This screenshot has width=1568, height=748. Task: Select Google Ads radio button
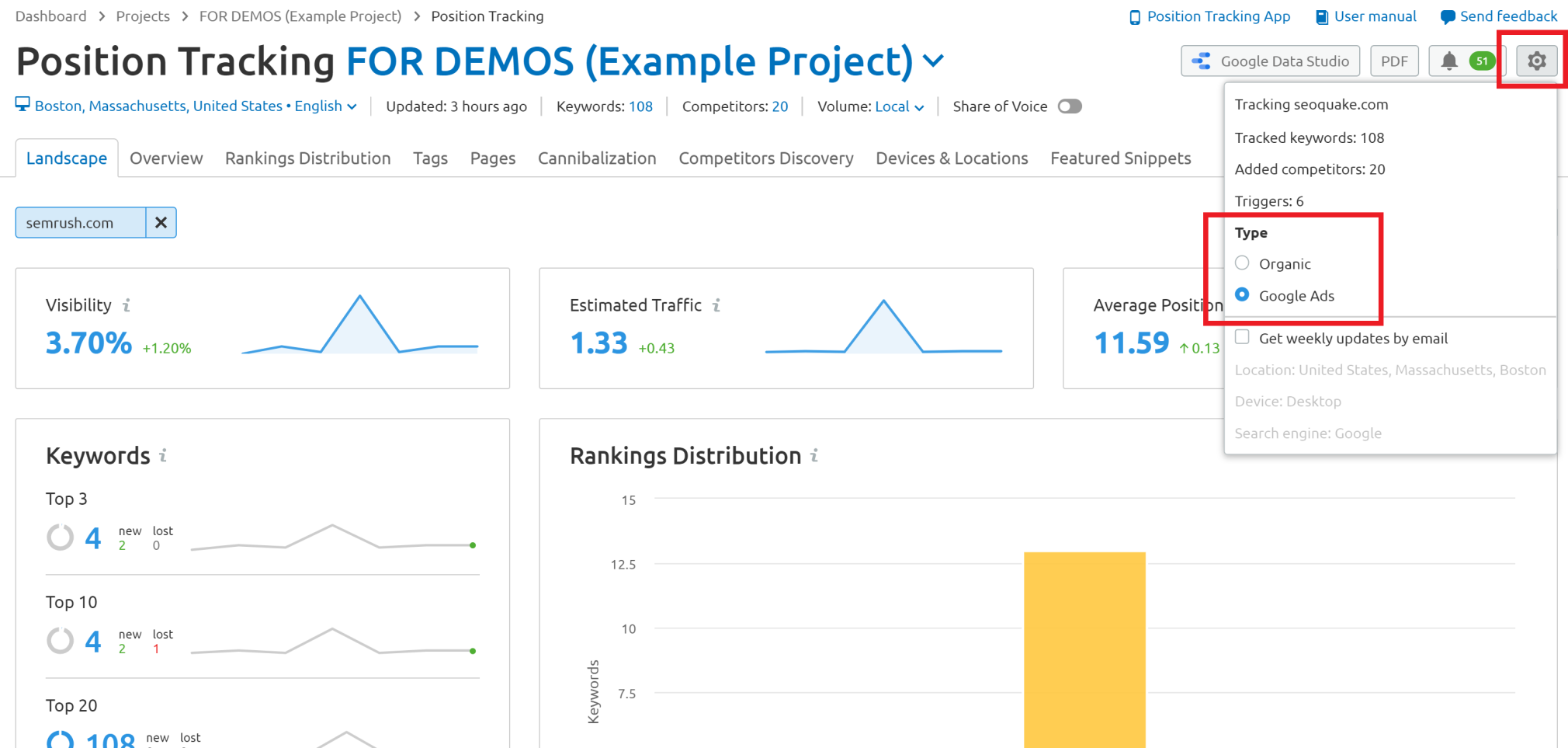pos(1242,294)
